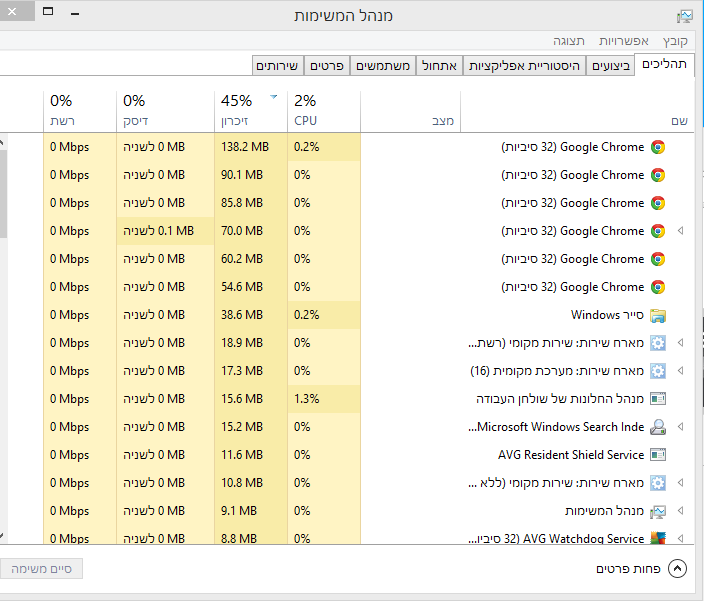Click the 38.6 MB memory value
704x601 pixels.
point(242,315)
